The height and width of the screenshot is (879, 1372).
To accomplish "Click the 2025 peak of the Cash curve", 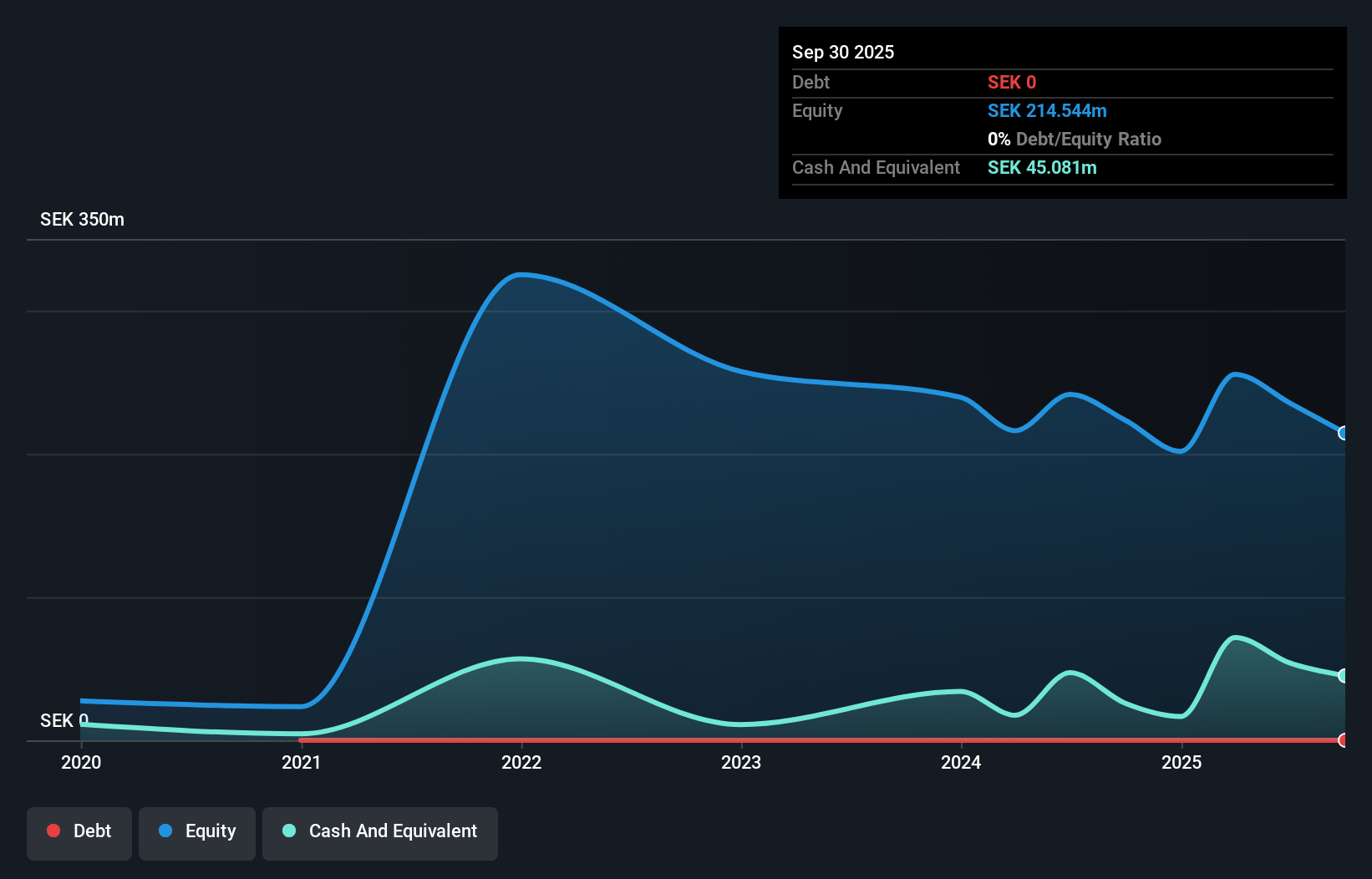I will pos(1236,637).
